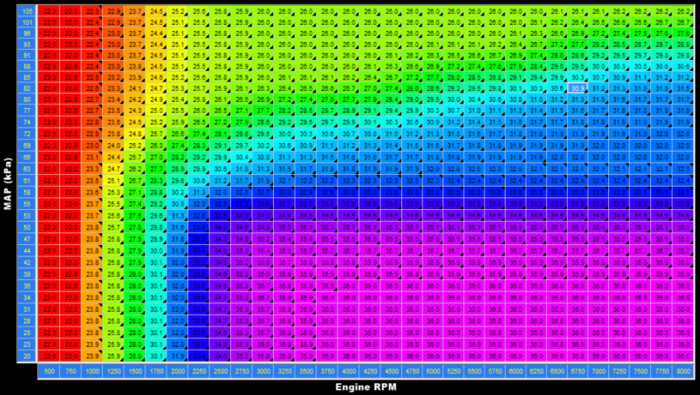Select the 32.0 cell at 55 kPa, 2250 RPM

point(198,204)
